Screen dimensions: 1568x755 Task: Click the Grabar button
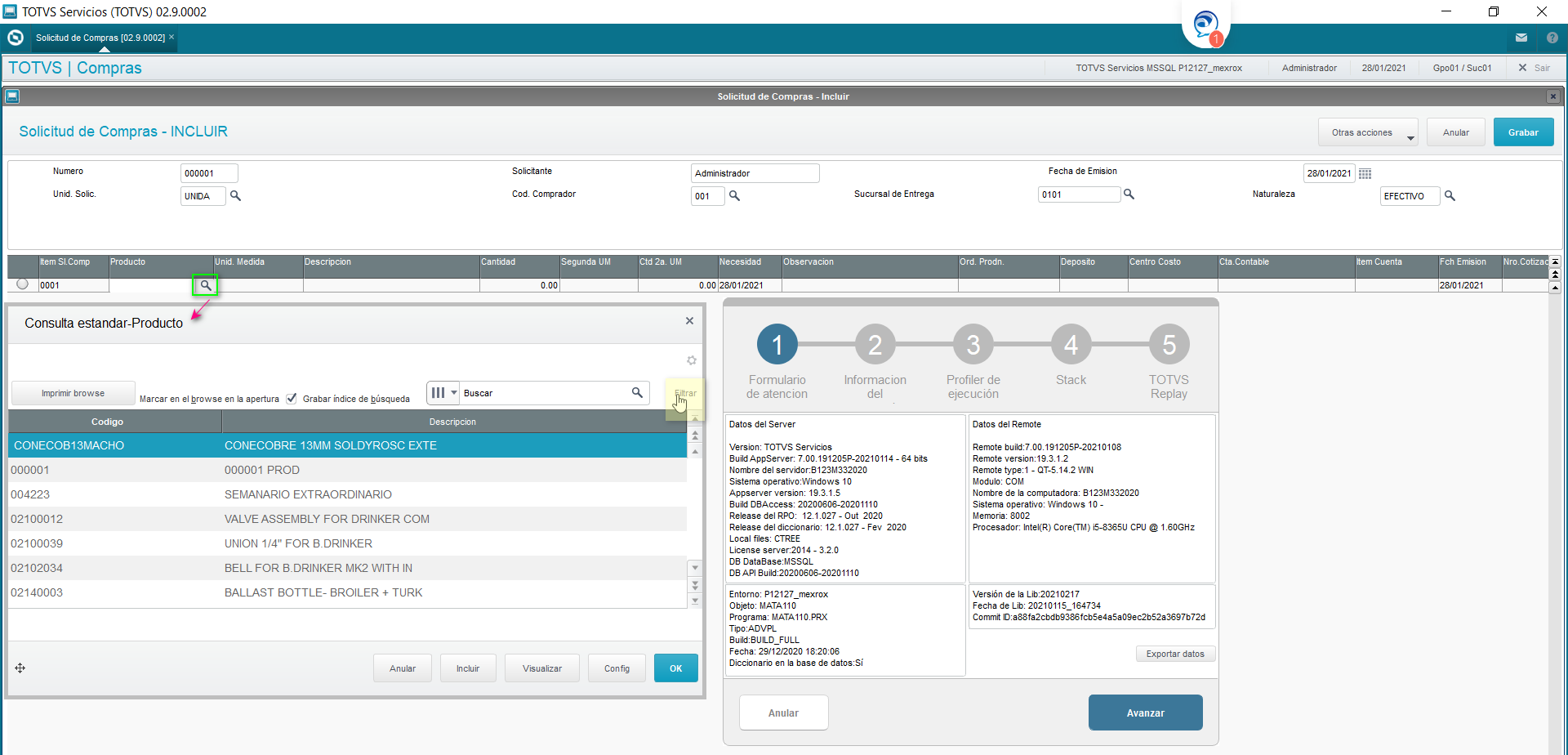(1523, 132)
